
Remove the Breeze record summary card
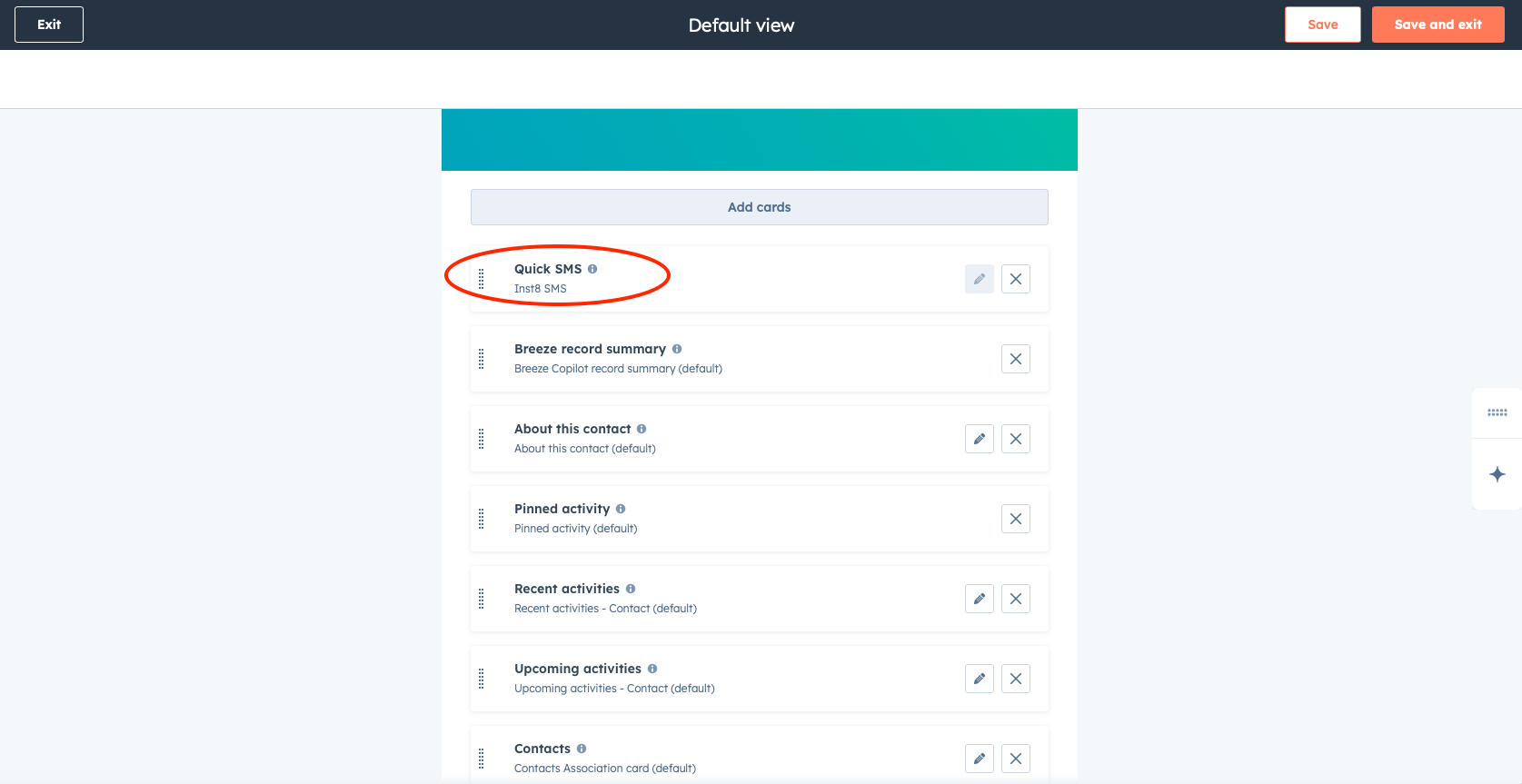(x=1015, y=359)
